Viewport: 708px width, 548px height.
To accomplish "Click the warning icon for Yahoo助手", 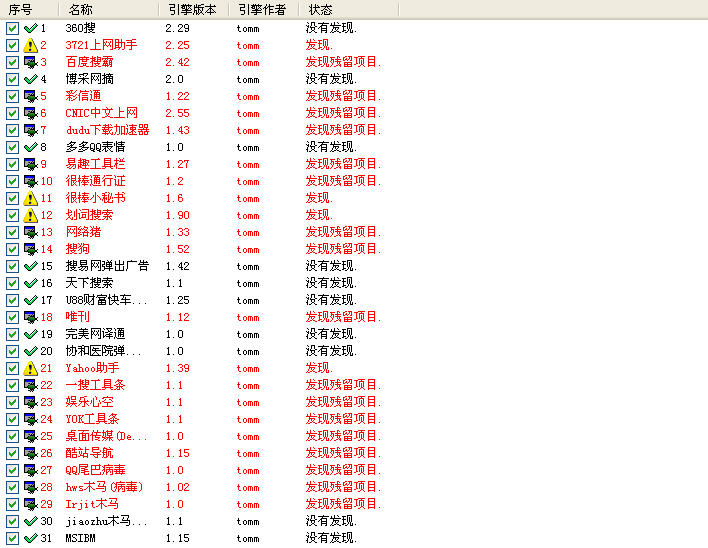I will [x=30, y=368].
